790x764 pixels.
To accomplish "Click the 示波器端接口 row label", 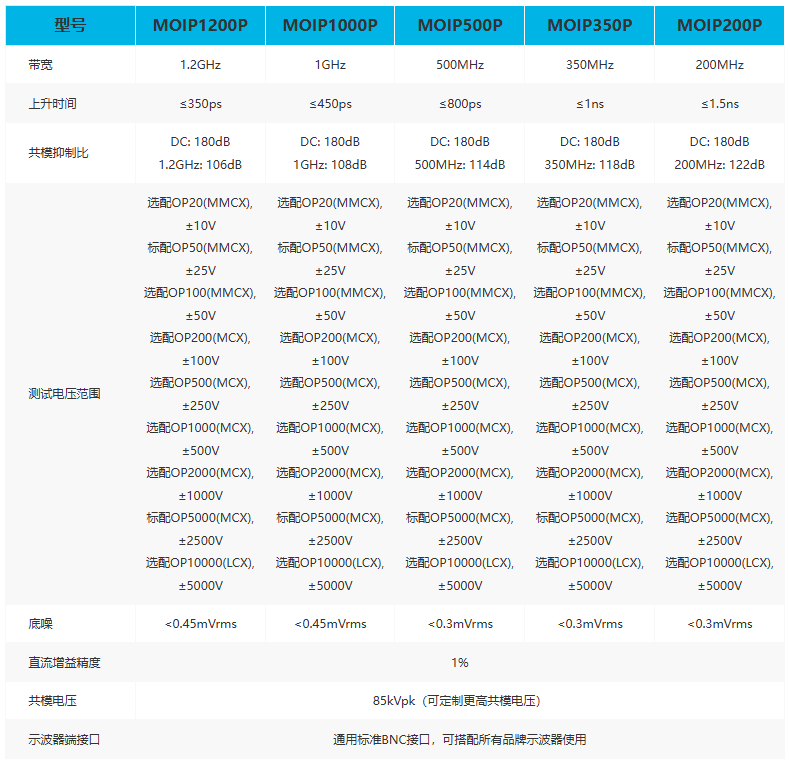I will [x=64, y=739].
